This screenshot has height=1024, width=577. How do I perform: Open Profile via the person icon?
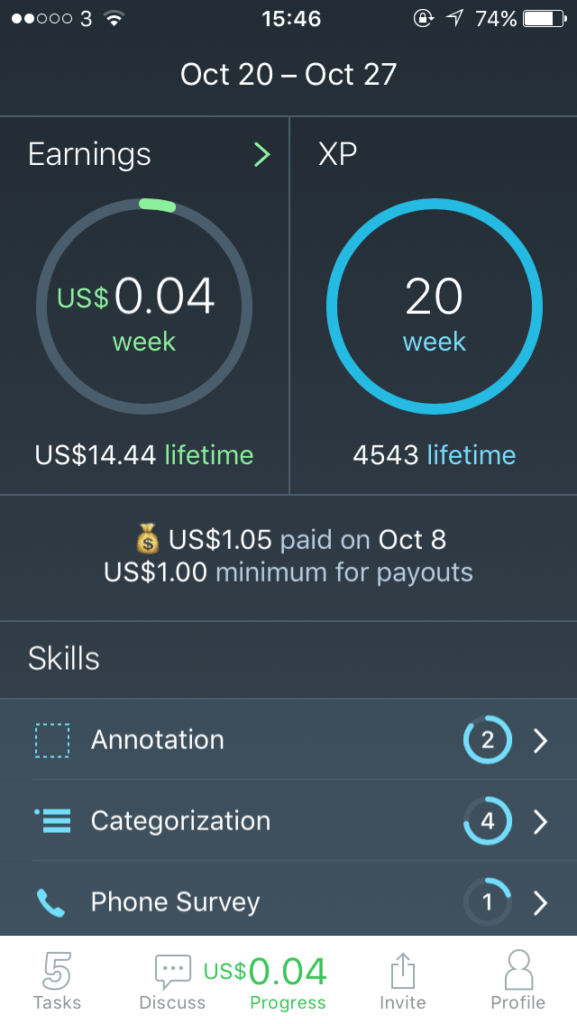[518, 968]
